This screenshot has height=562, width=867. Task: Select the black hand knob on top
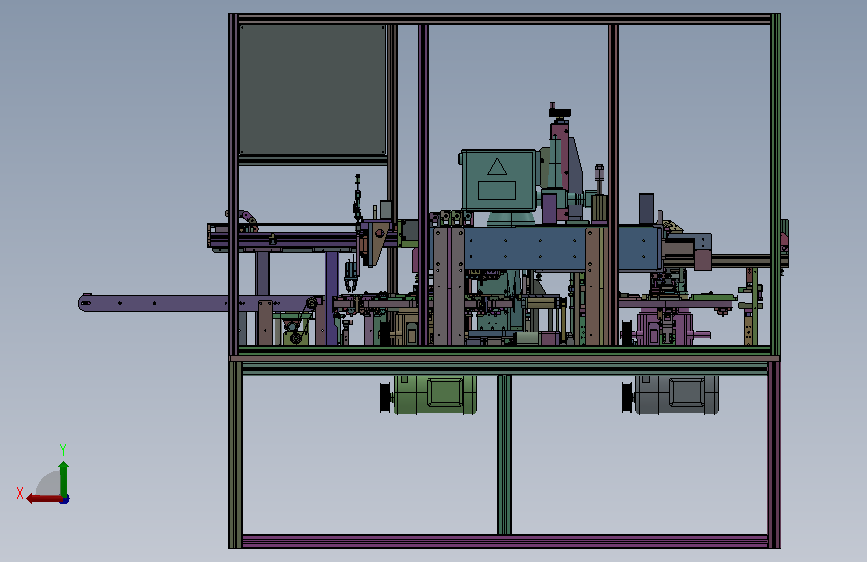pyautogui.click(x=560, y=112)
